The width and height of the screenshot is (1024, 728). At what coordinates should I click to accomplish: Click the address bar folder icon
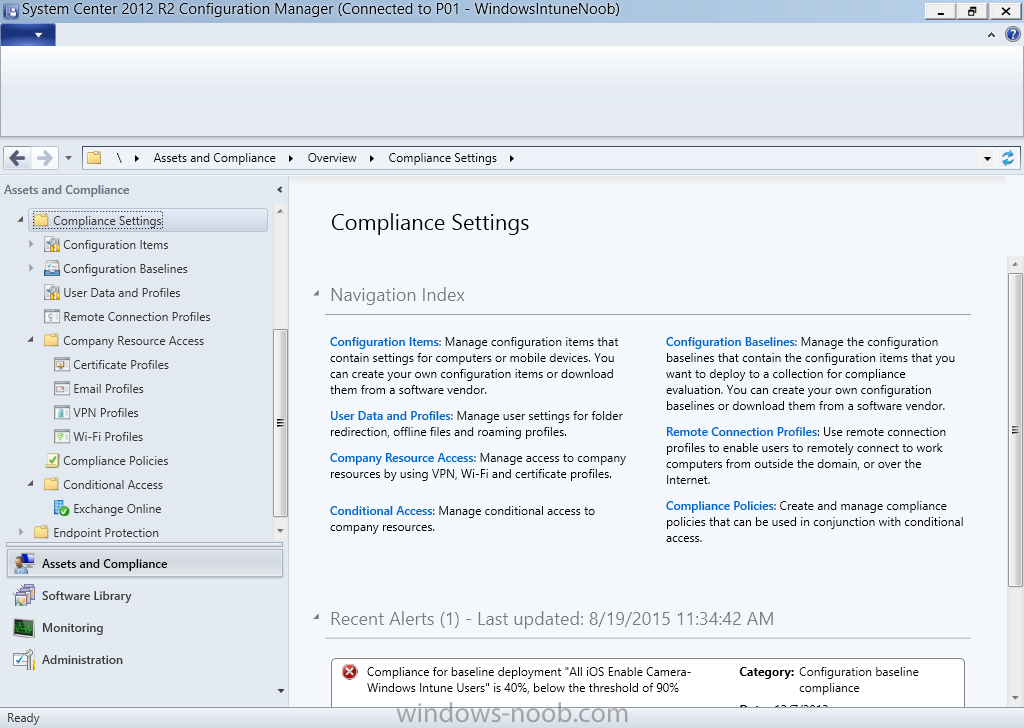(95, 158)
